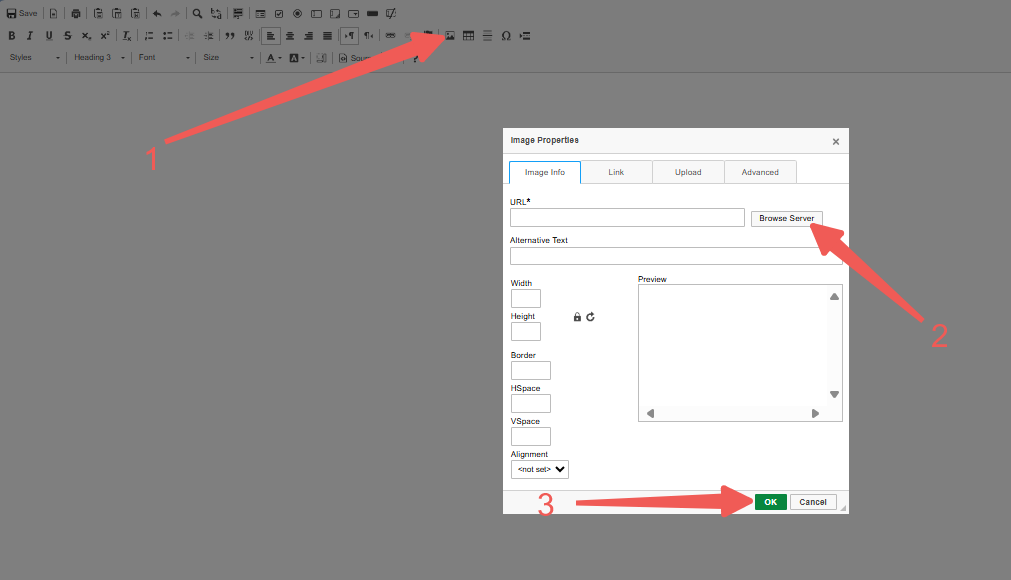Insert Special Character omega icon
Viewport: 1011px width, 580px height.
pyautogui.click(x=506, y=36)
